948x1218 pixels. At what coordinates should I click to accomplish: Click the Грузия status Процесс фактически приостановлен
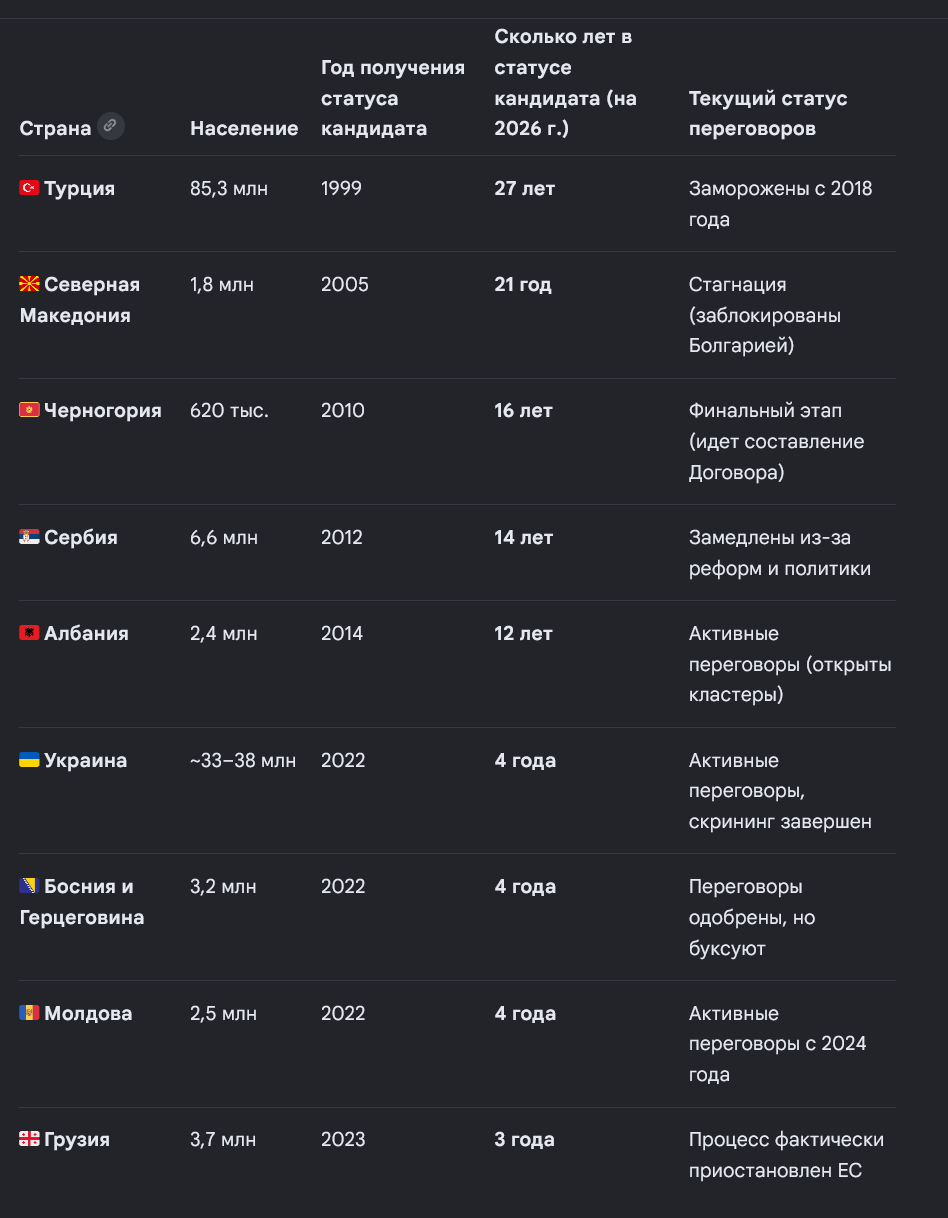pyautogui.click(x=786, y=1154)
